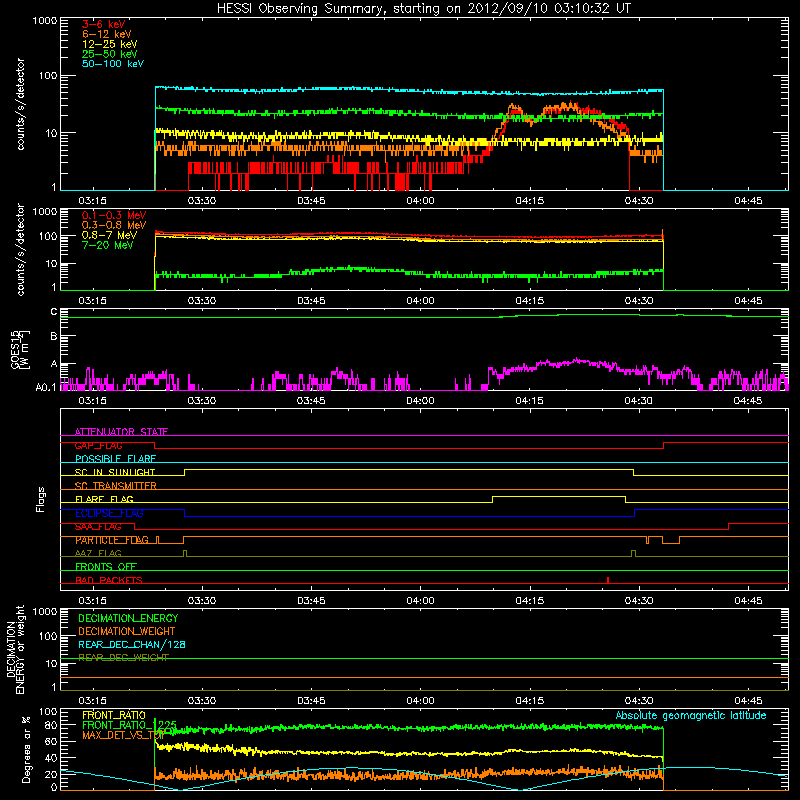
Task: Click the 0.1-0.3 MeV legend label
Action: coord(114,215)
